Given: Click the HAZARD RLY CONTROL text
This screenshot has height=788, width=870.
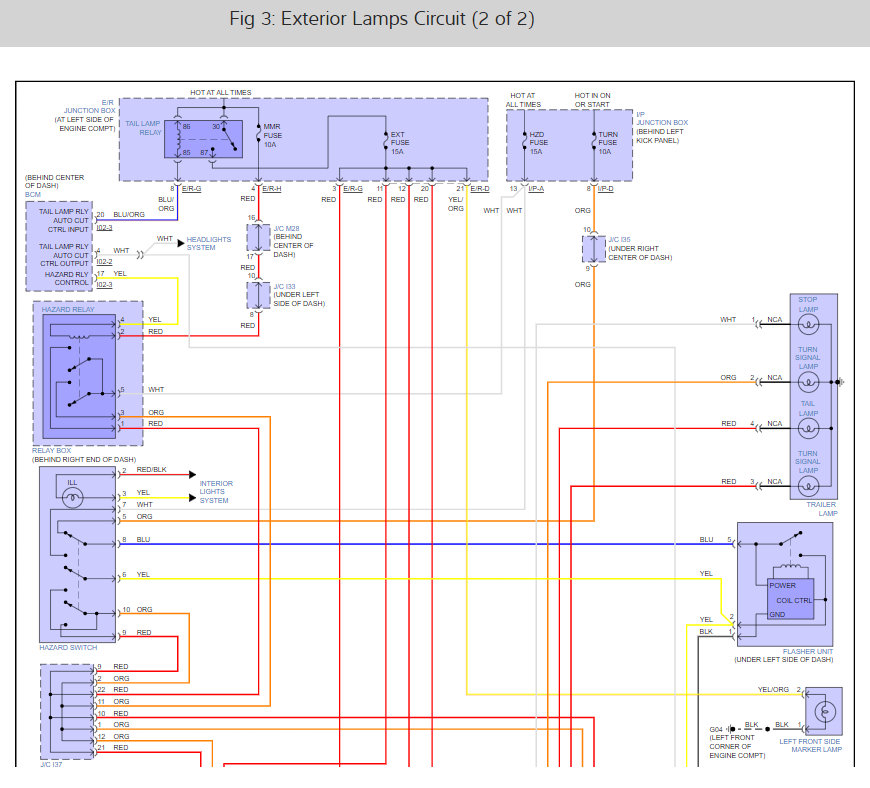Looking at the screenshot, I should pos(67,279).
